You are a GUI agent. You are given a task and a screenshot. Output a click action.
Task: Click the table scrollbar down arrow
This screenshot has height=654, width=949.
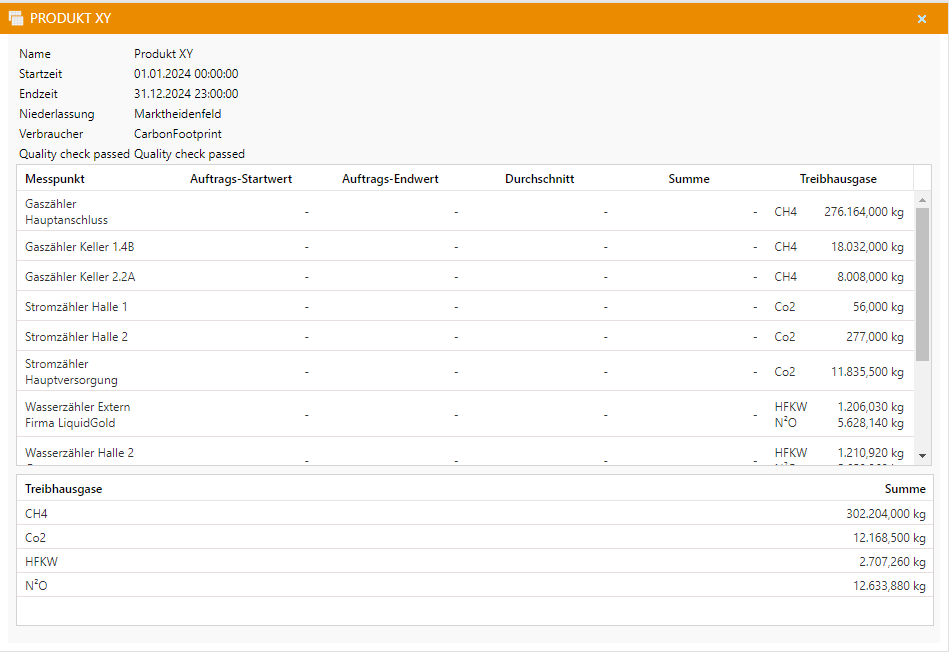(922, 455)
